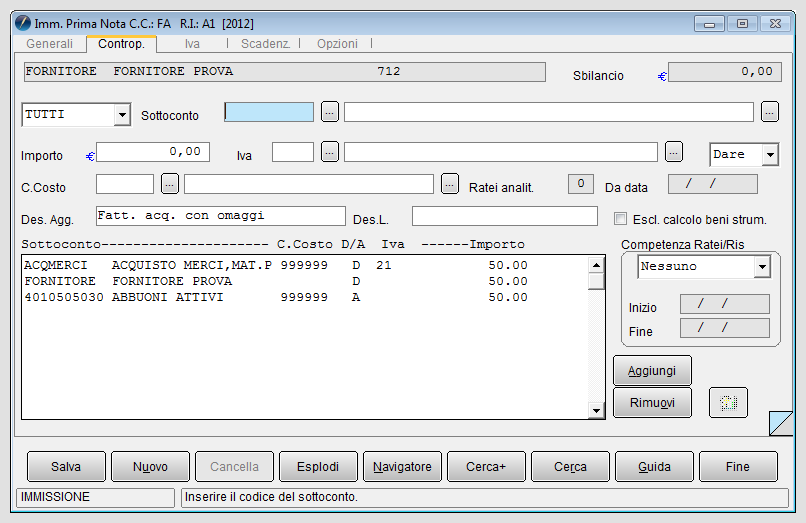
Task: Focus the Sottoconto code input field
Action: [269, 112]
